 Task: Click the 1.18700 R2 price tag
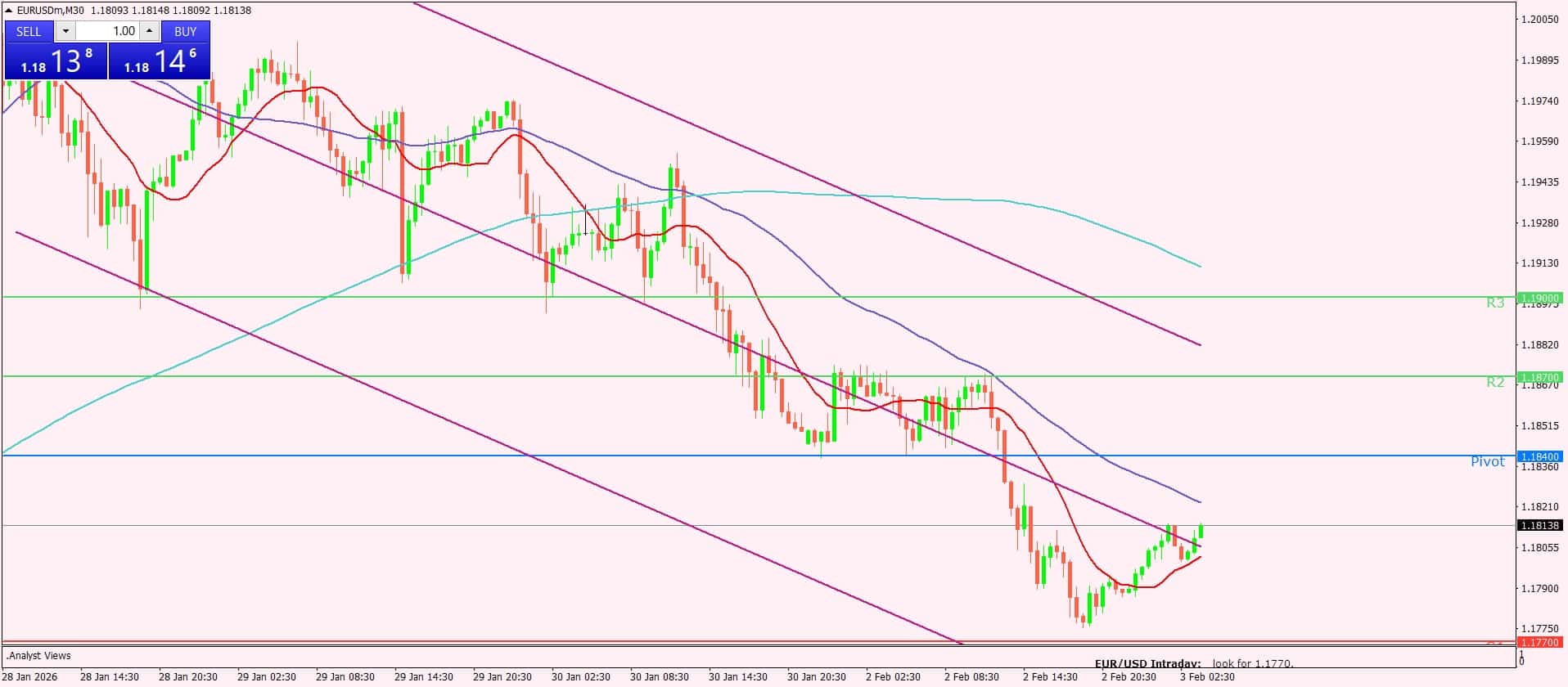coord(1539,377)
